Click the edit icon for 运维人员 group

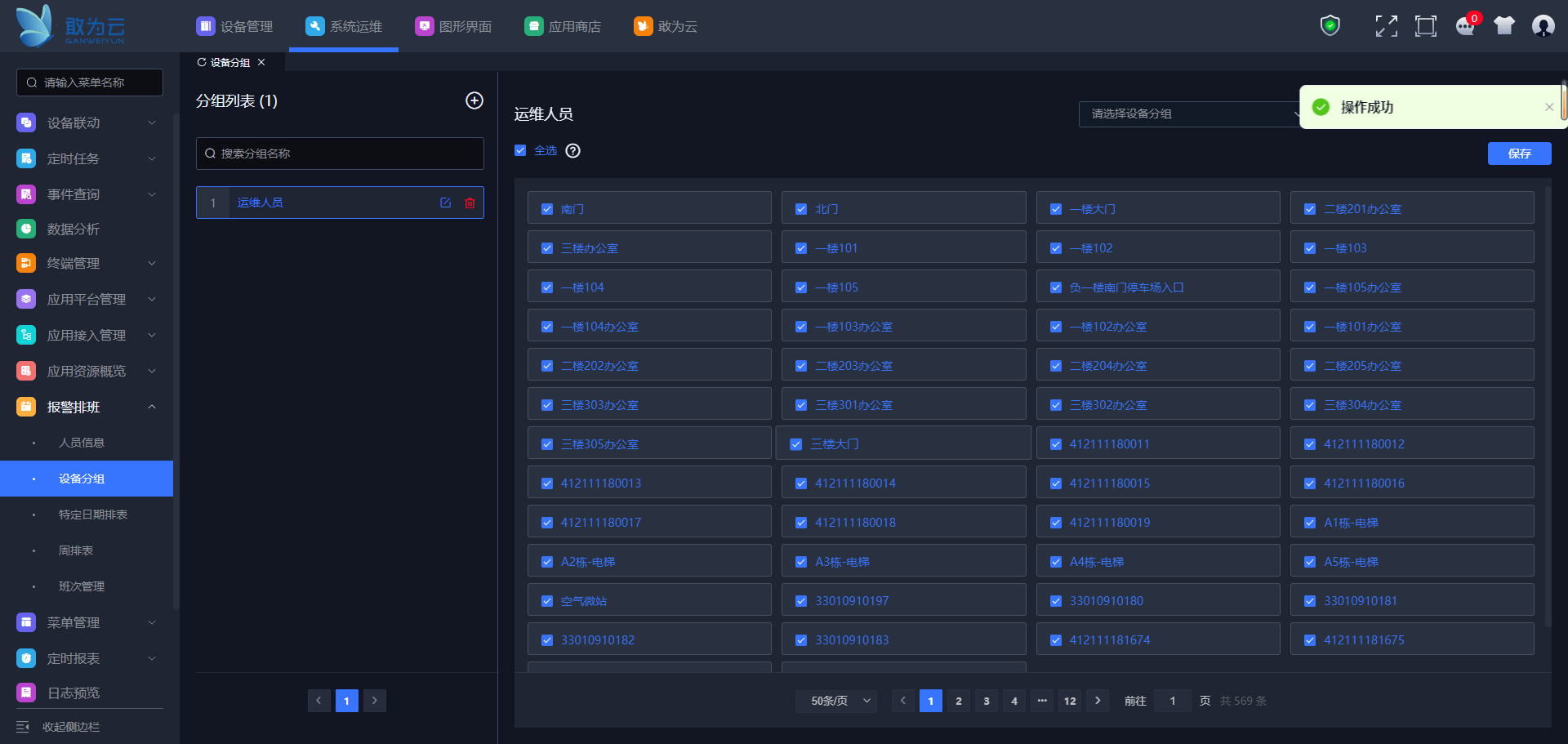pyautogui.click(x=445, y=203)
